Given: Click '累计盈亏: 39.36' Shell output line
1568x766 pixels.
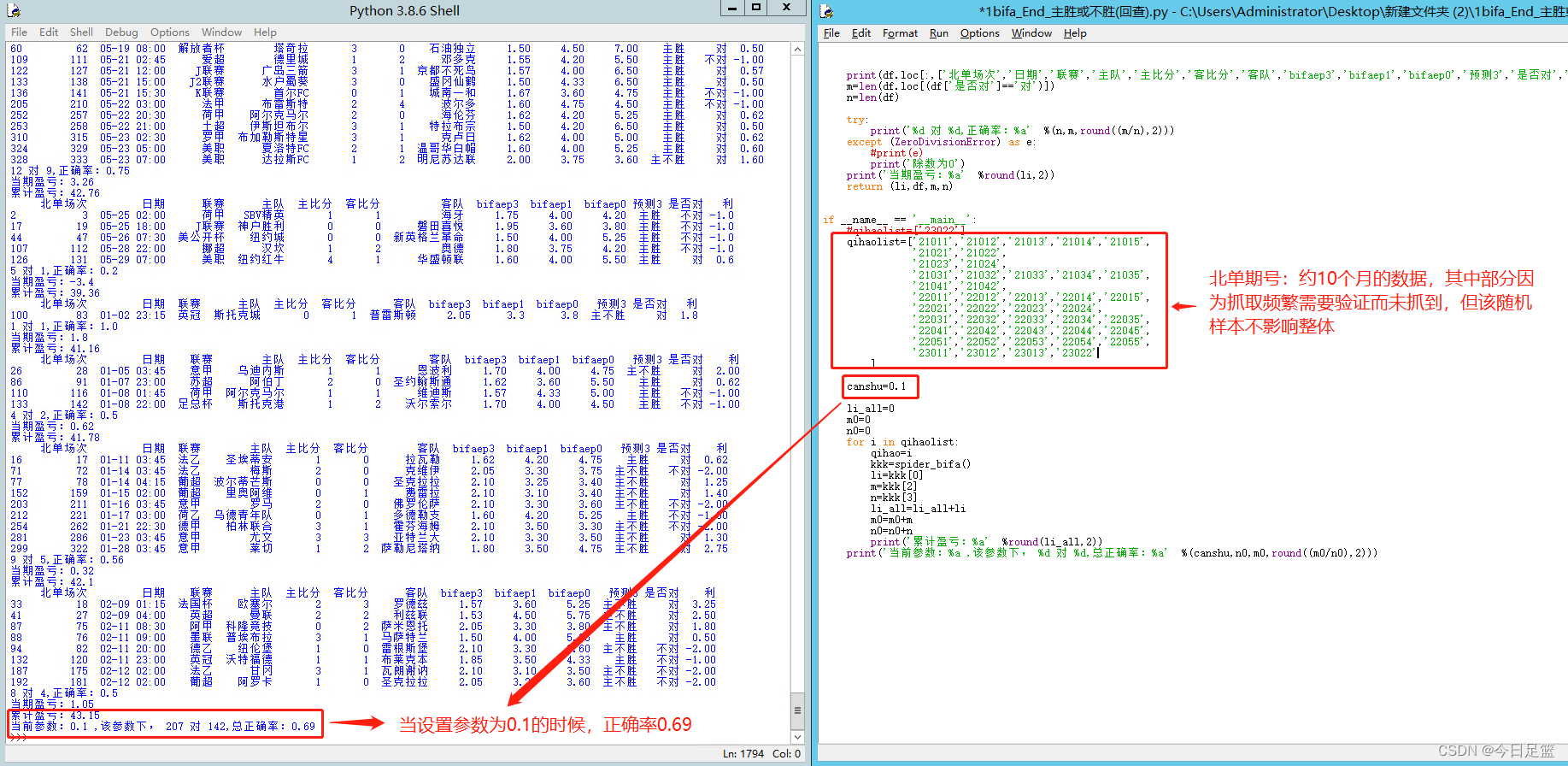Looking at the screenshot, I should pos(55,293).
